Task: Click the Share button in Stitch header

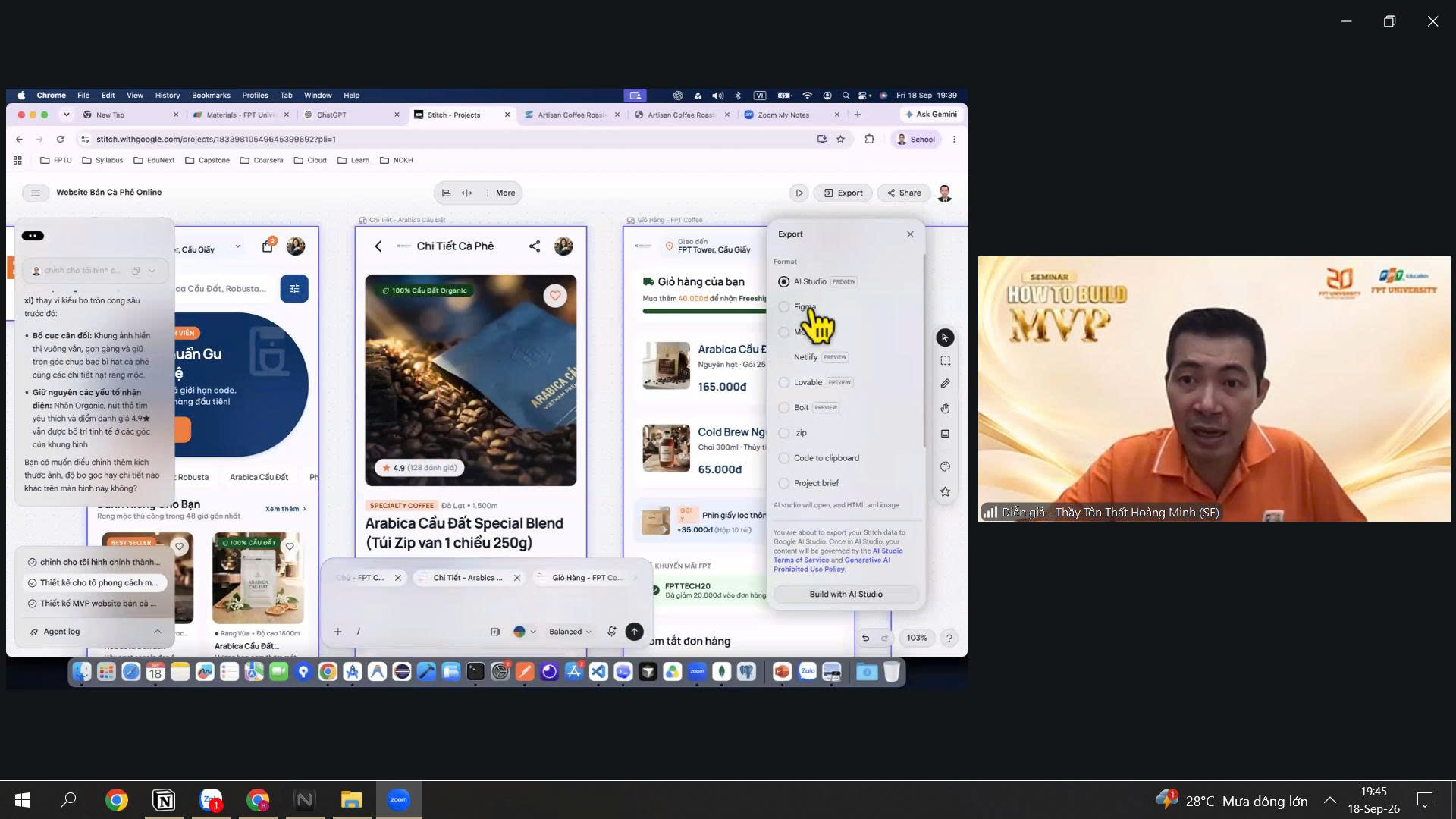Action: (x=904, y=193)
